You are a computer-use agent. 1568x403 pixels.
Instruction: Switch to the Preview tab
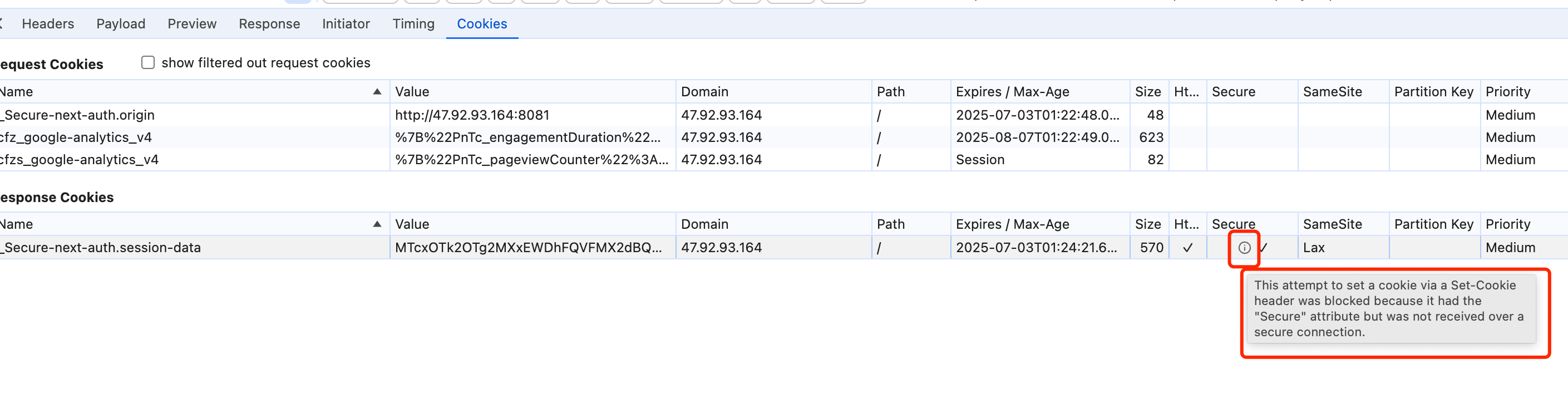tap(192, 24)
